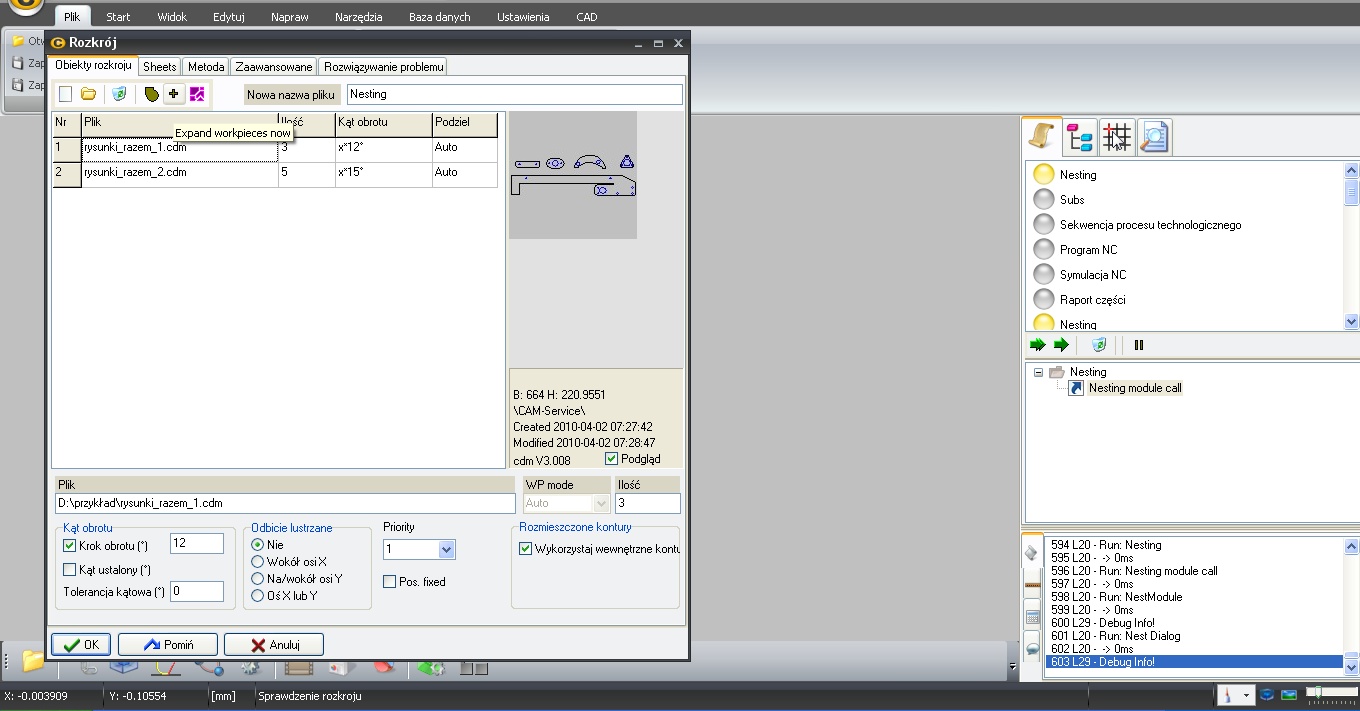Click yellow status ball beside top Nesting
The width and height of the screenshot is (1360, 711).
[1044, 174]
